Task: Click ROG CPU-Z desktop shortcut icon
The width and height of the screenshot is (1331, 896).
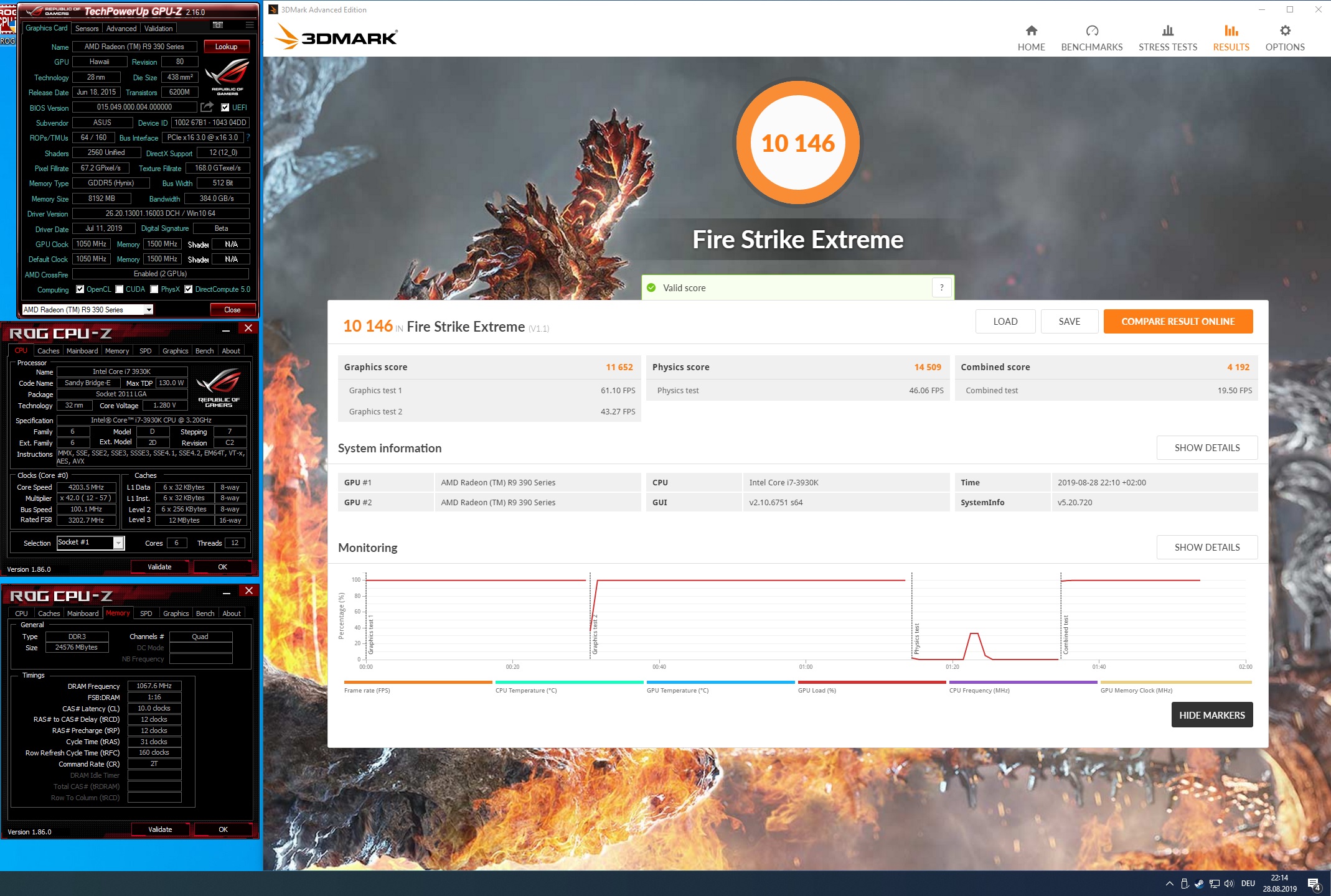Action: tap(7, 25)
